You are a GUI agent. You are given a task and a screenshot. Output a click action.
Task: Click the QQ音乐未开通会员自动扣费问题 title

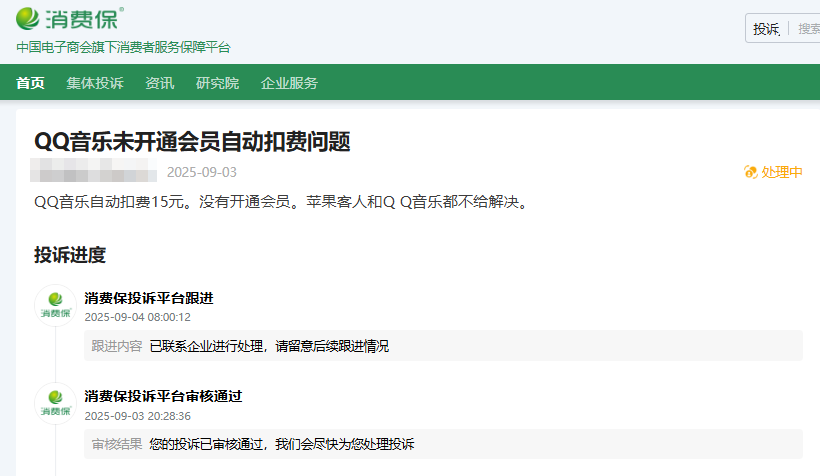[192, 141]
